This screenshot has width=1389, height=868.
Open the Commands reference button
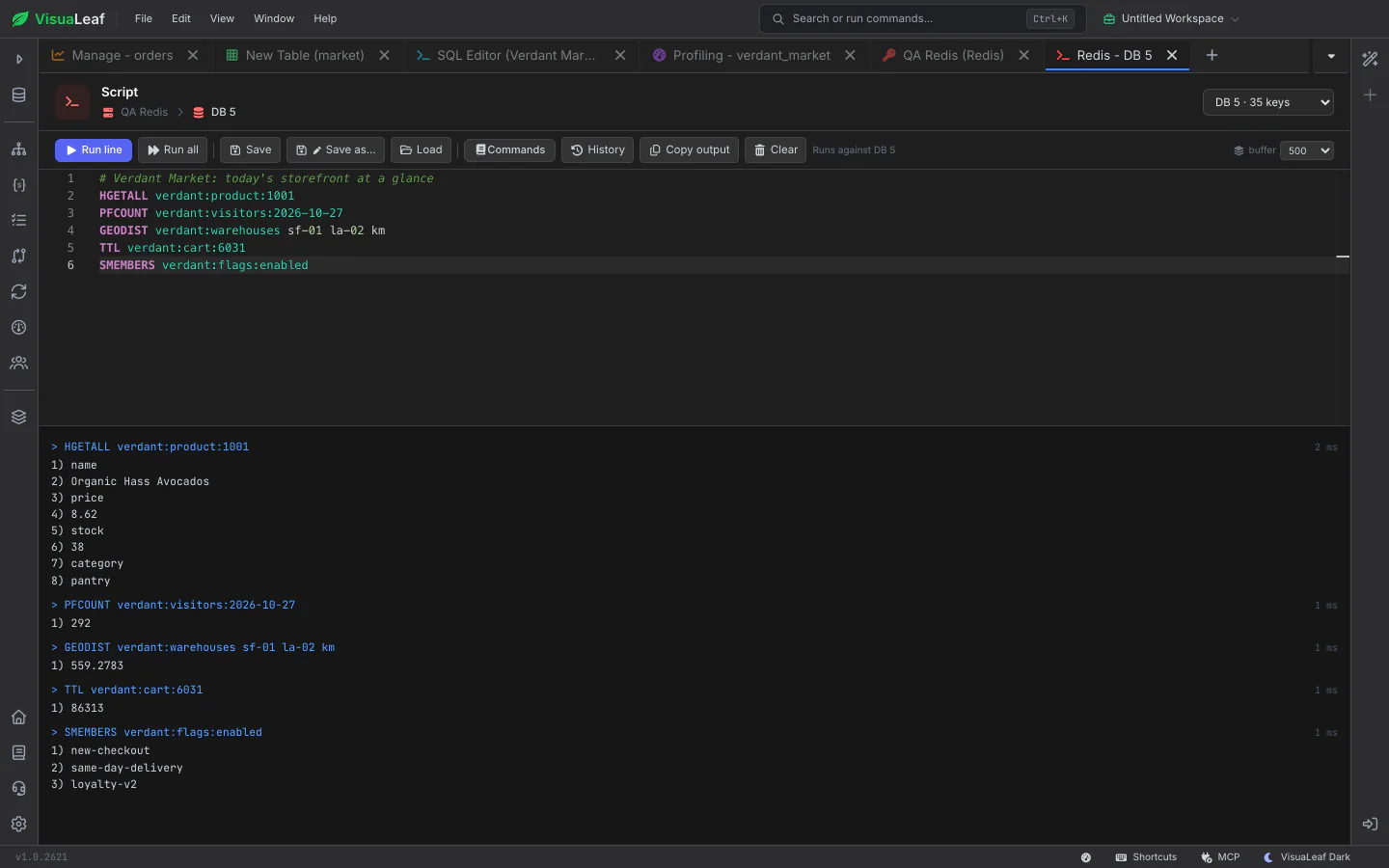coord(509,149)
